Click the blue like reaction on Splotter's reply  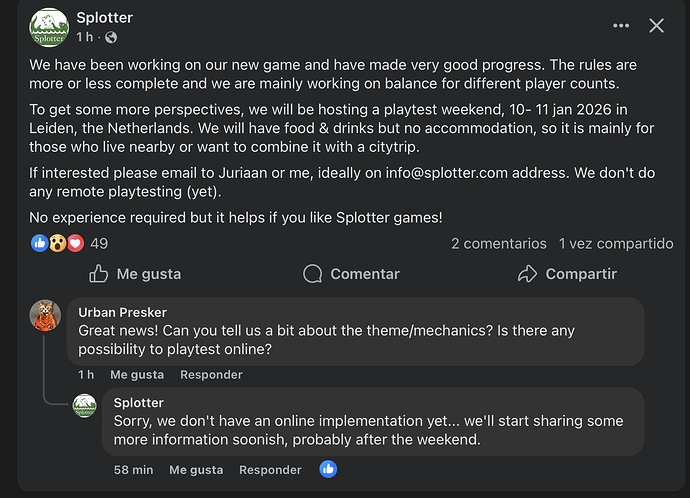click(327, 469)
